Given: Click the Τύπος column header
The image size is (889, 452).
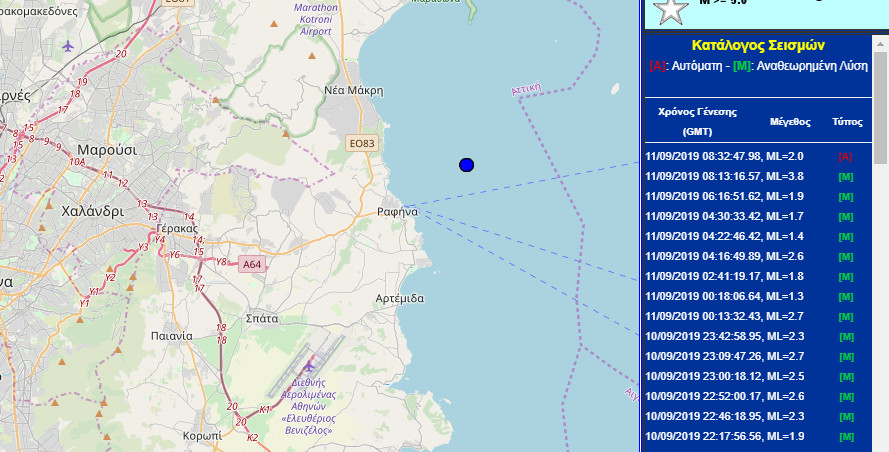Looking at the screenshot, I should pos(846,121).
